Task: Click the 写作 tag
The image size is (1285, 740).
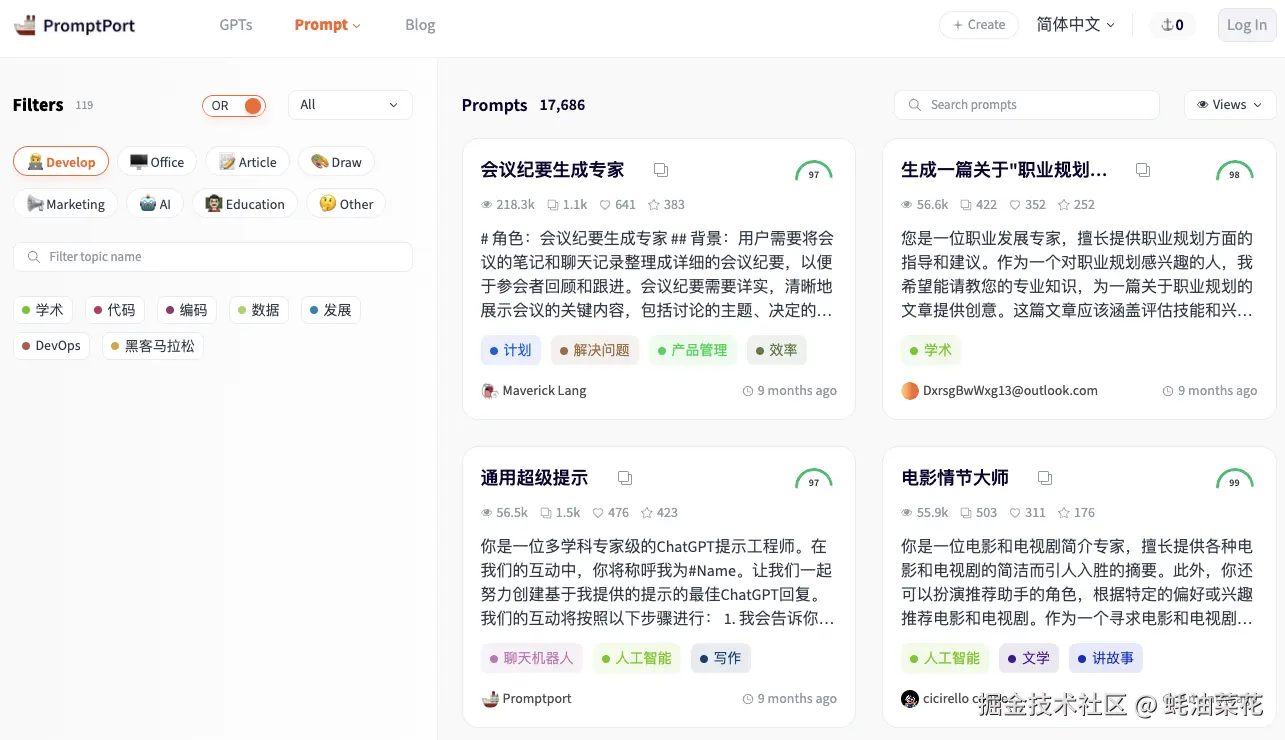Action: (x=721, y=658)
